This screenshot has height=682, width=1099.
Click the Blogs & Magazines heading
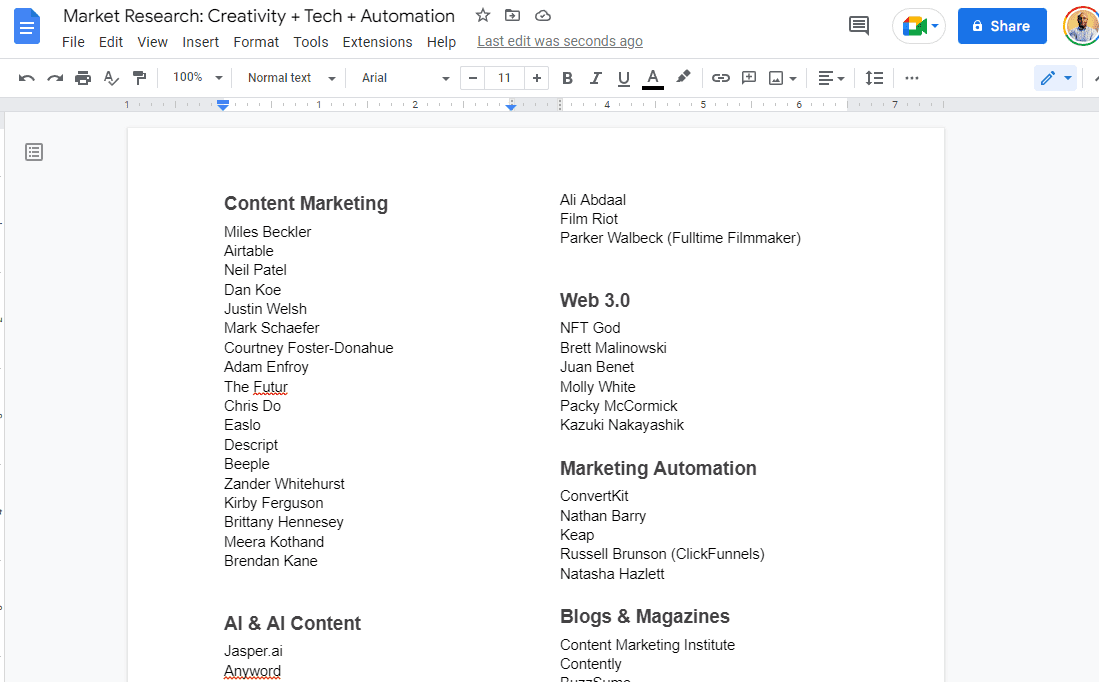point(645,616)
